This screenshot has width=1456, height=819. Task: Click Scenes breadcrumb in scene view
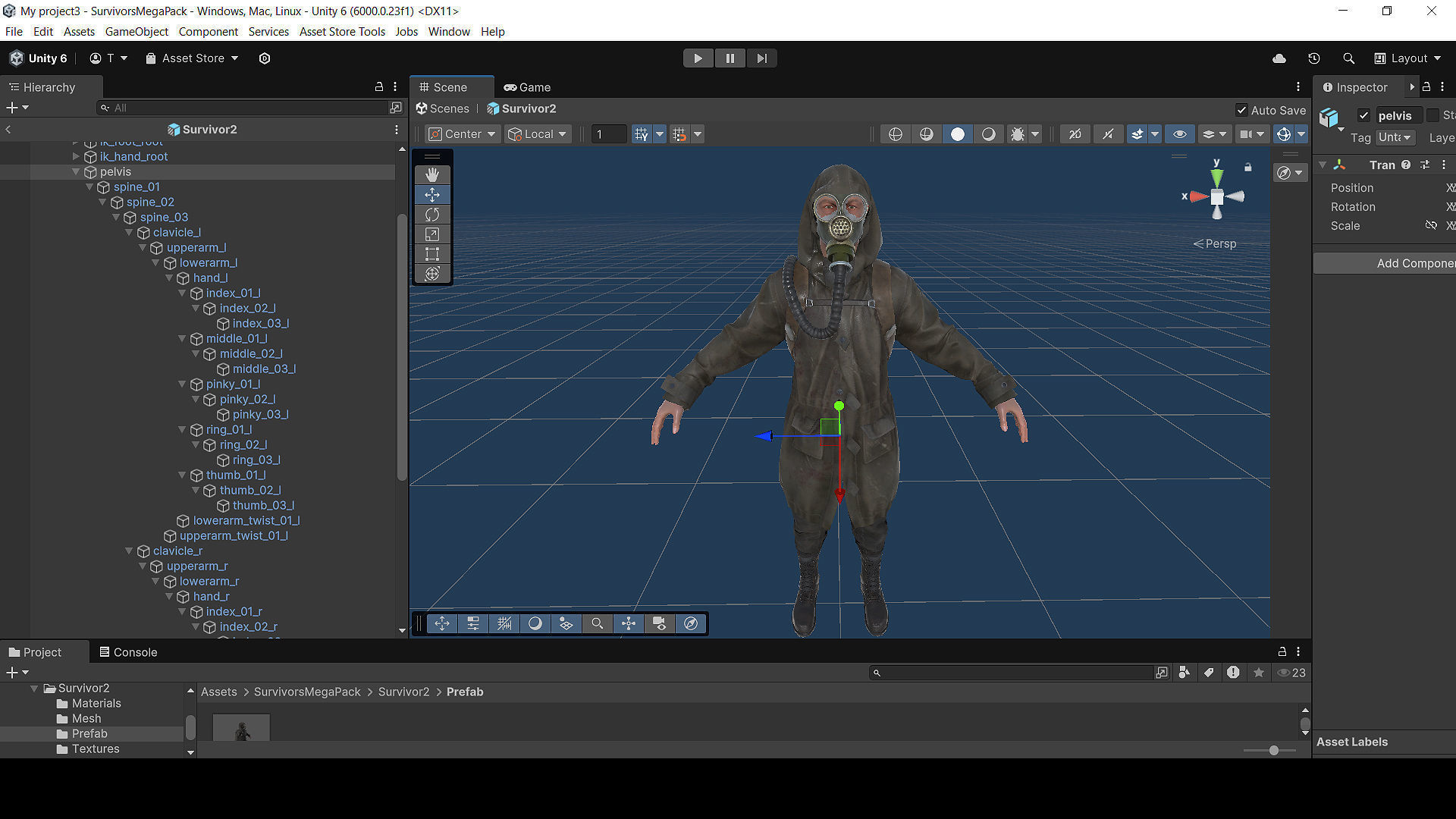[x=443, y=108]
